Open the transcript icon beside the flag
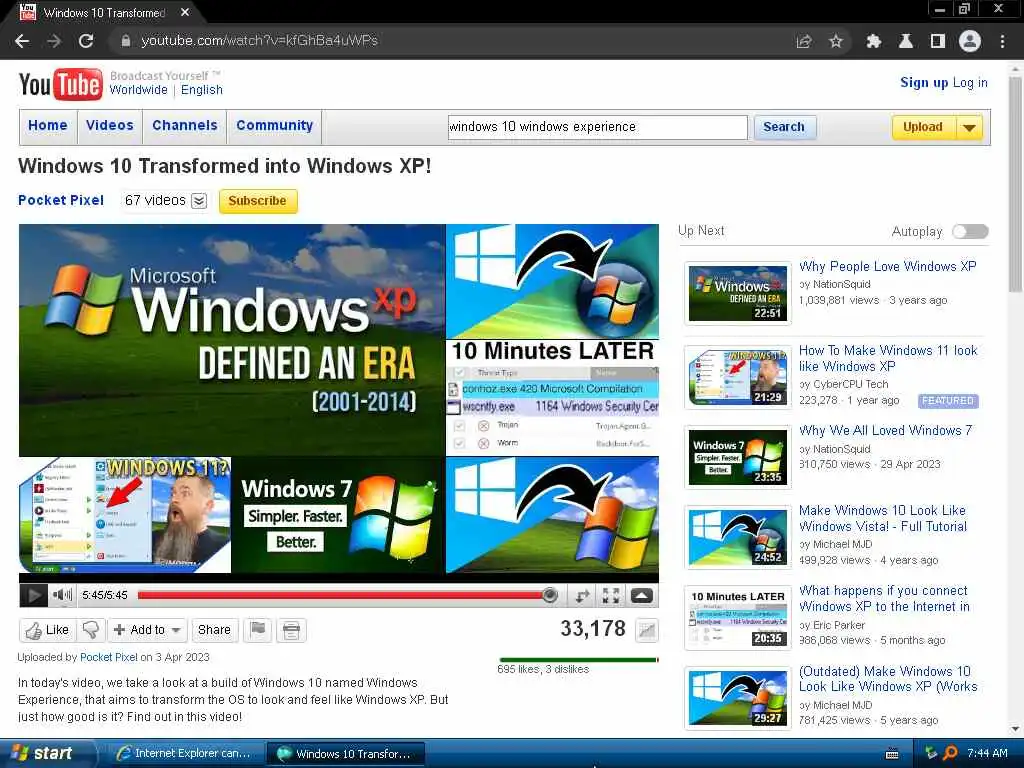The height and width of the screenshot is (768, 1024). tap(291, 630)
